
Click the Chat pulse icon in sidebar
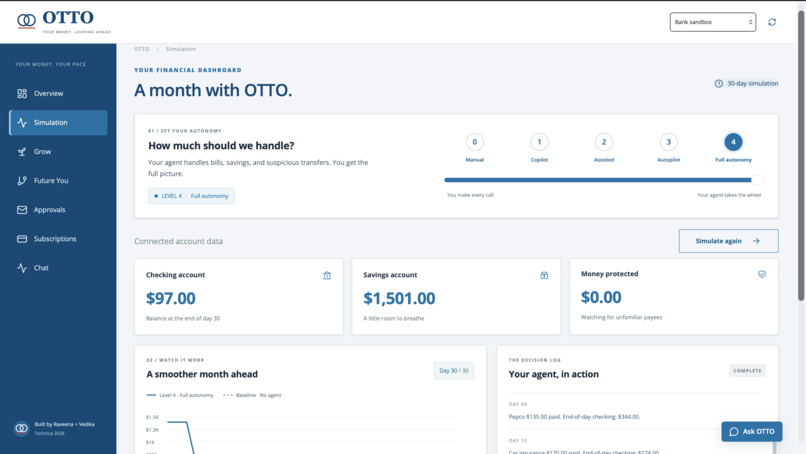(x=22, y=268)
